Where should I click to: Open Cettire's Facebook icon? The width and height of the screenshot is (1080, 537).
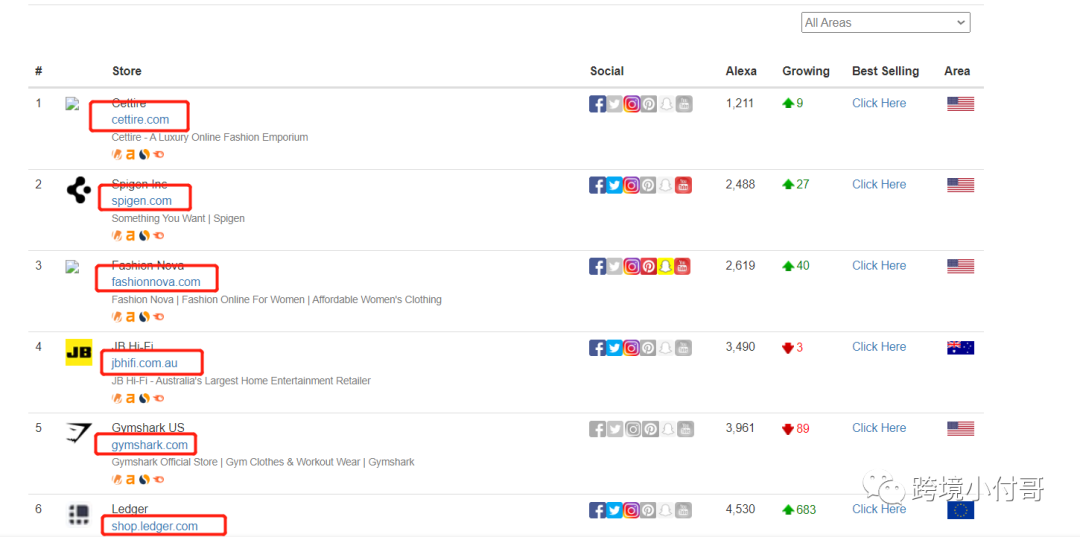tap(598, 104)
